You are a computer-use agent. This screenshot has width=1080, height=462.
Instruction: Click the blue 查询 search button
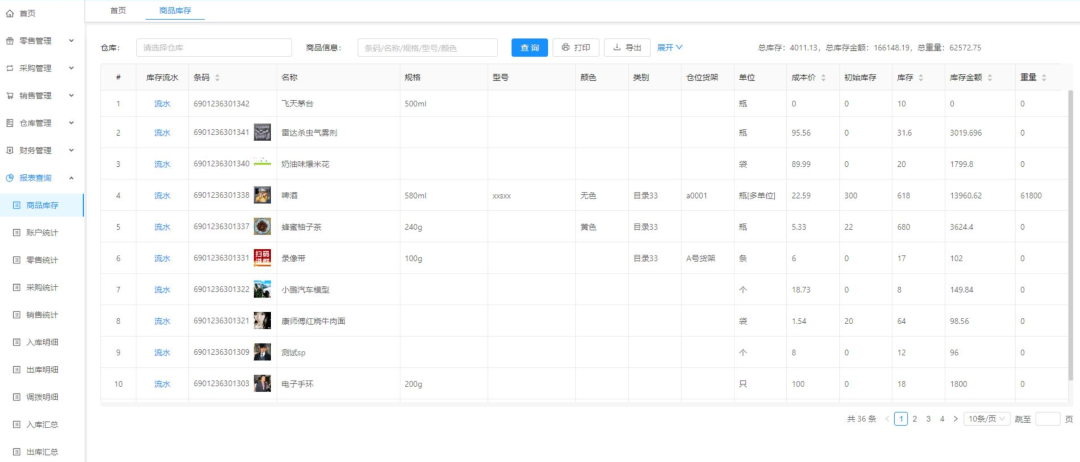pyautogui.click(x=529, y=47)
